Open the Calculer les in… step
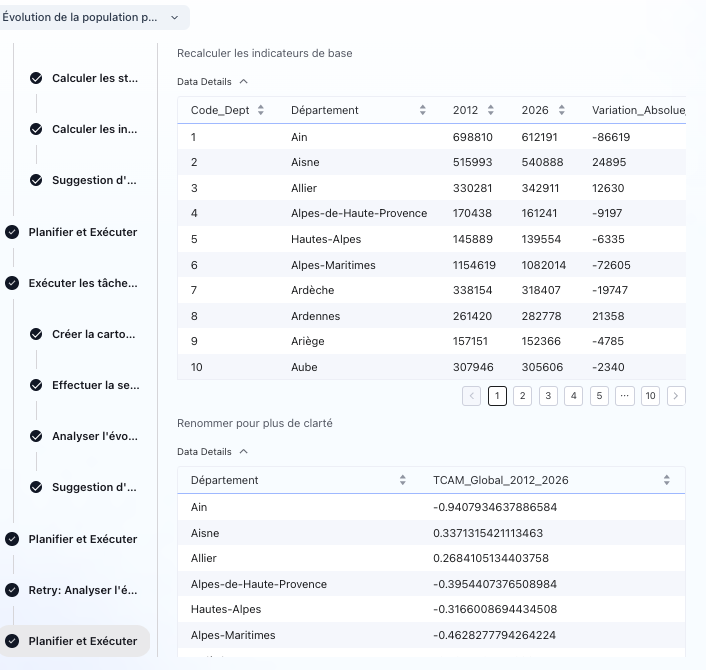 95,129
